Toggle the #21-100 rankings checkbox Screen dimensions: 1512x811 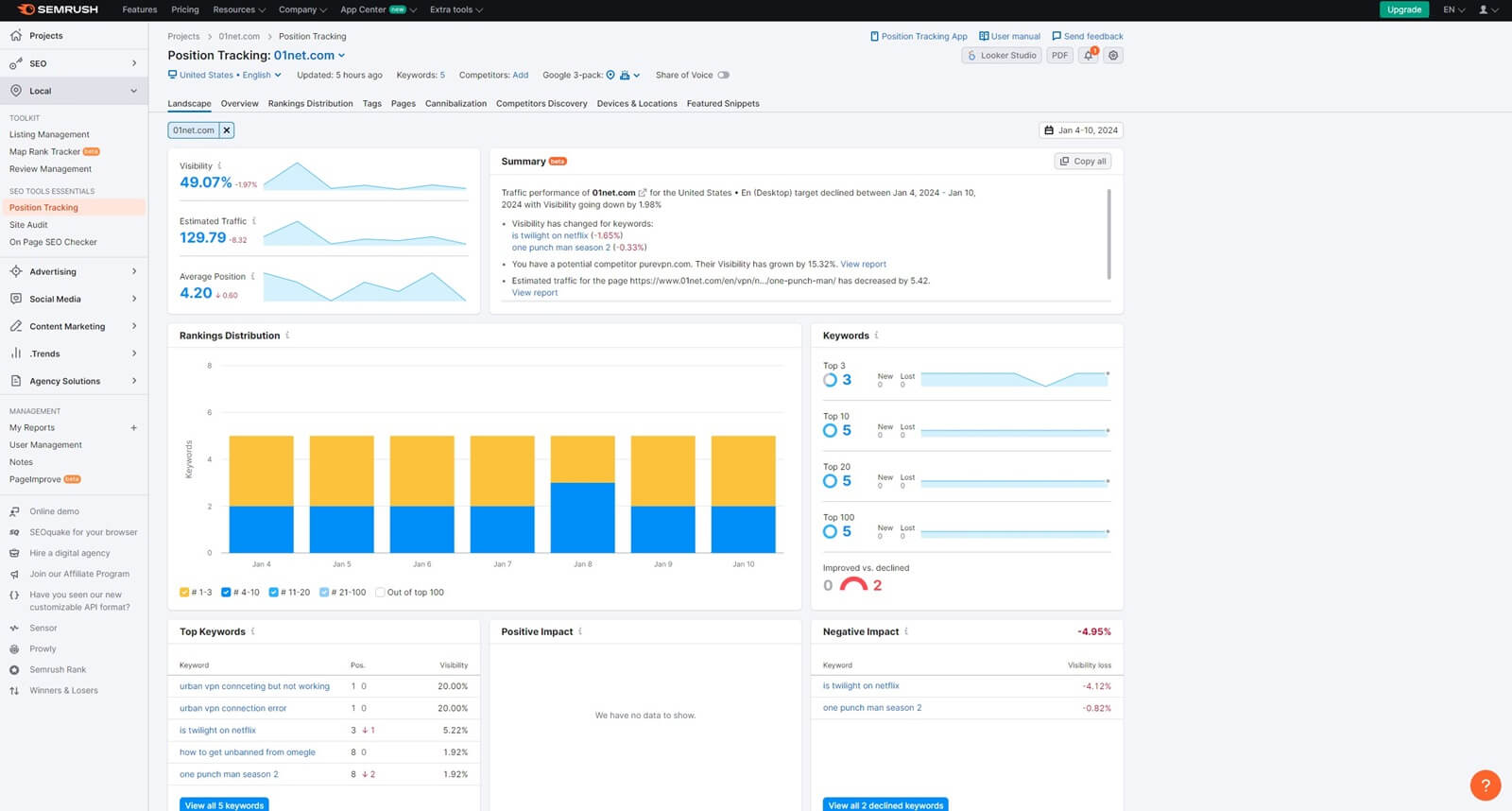pyautogui.click(x=324, y=593)
